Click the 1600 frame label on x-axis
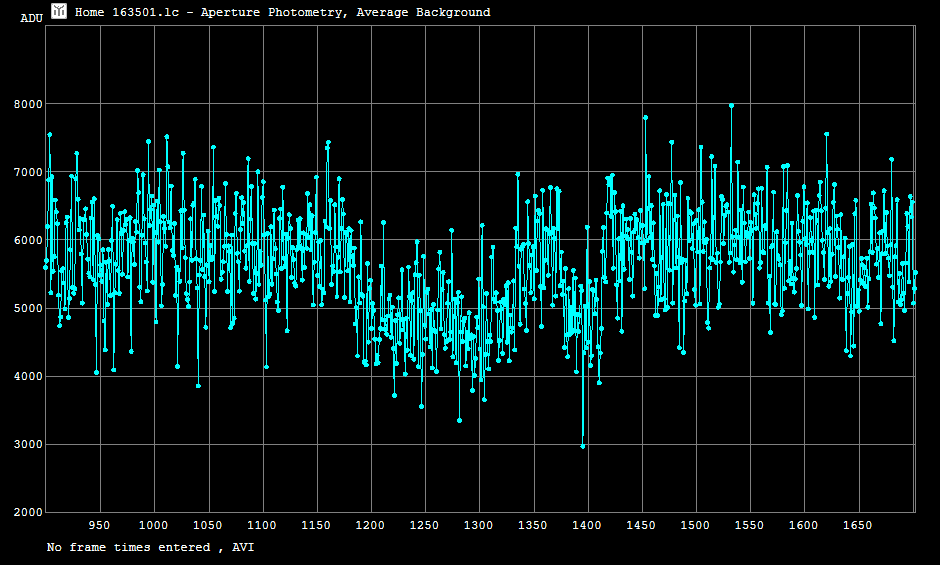940x565 pixels. (x=803, y=525)
